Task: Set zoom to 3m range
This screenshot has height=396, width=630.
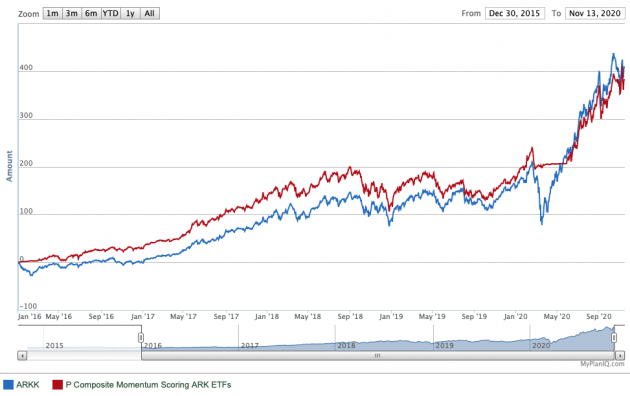Action: point(72,14)
